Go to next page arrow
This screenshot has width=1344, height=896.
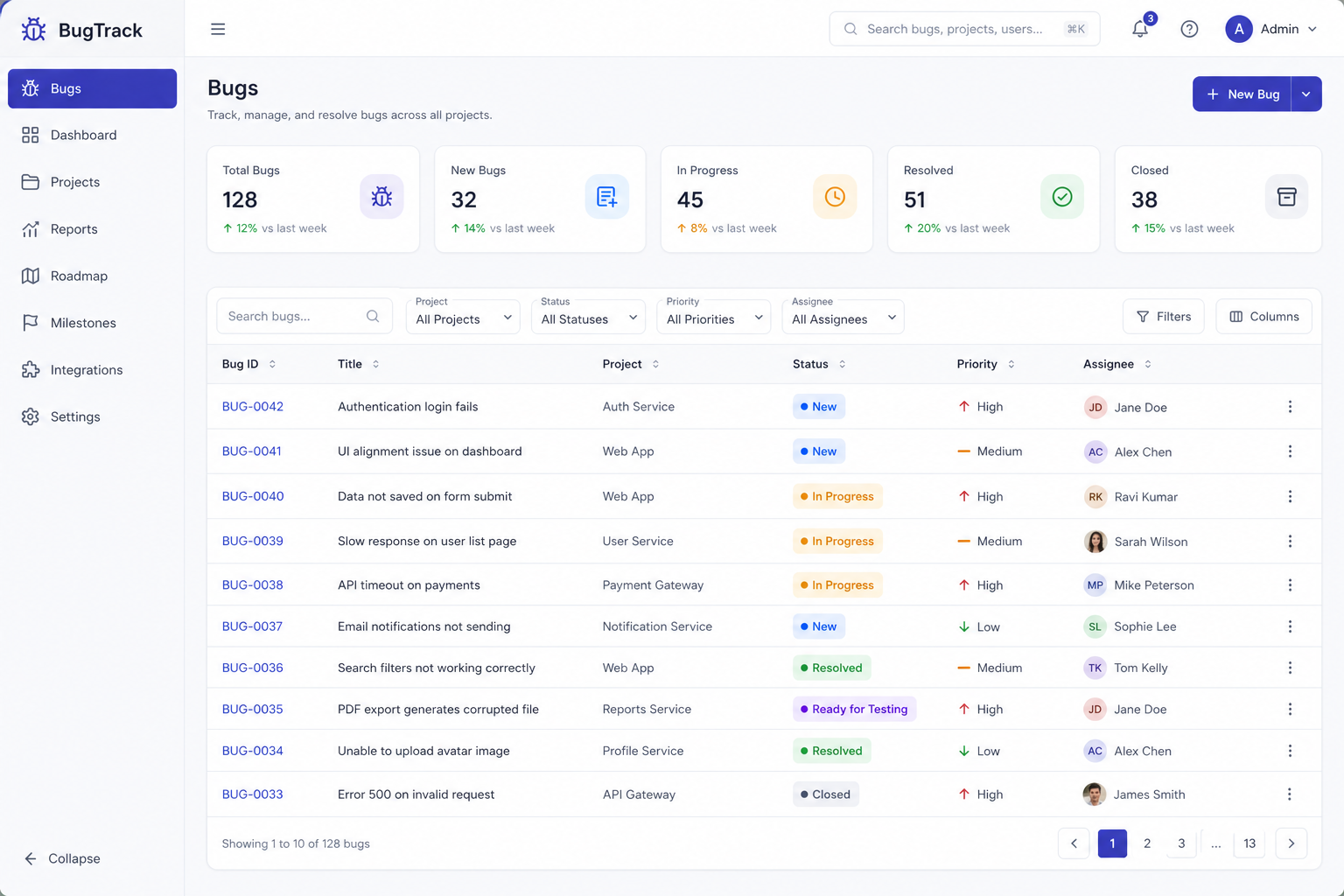(x=1291, y=843)
